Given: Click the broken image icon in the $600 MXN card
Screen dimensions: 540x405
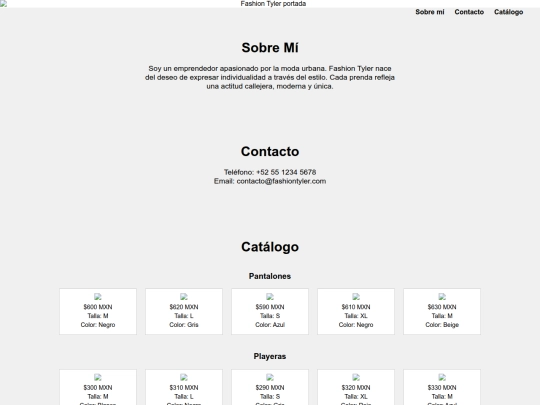Looking at the screenshot, I should pyautogui.click(x=98, y=297).
